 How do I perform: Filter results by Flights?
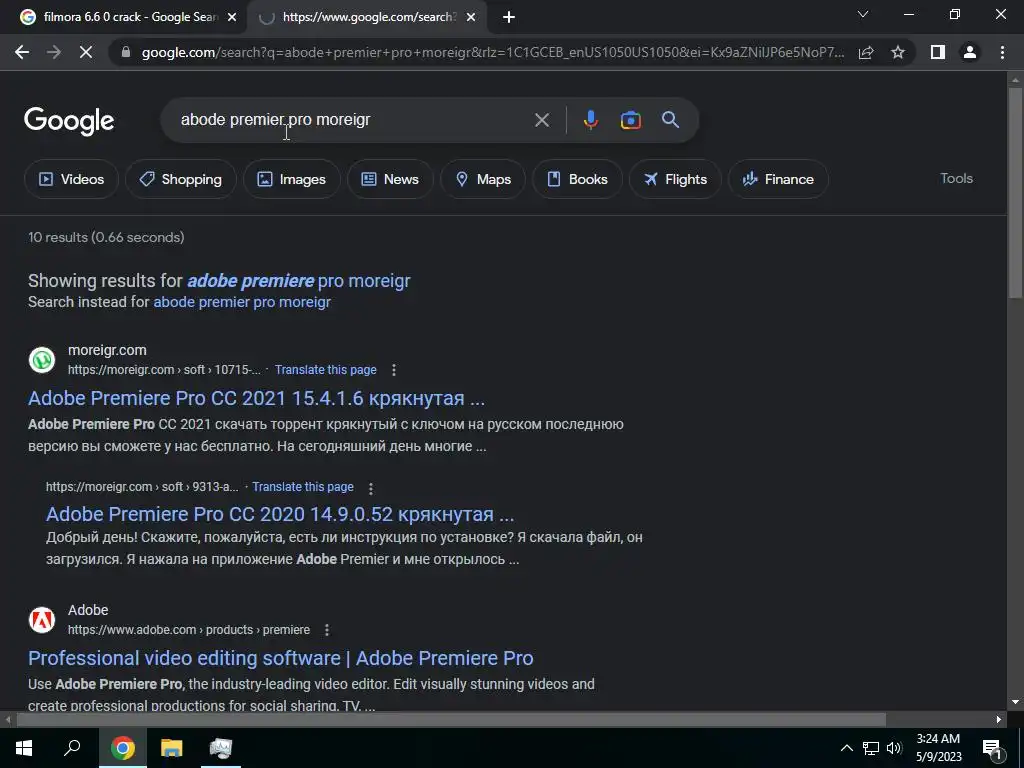click(x=675, y=179)
